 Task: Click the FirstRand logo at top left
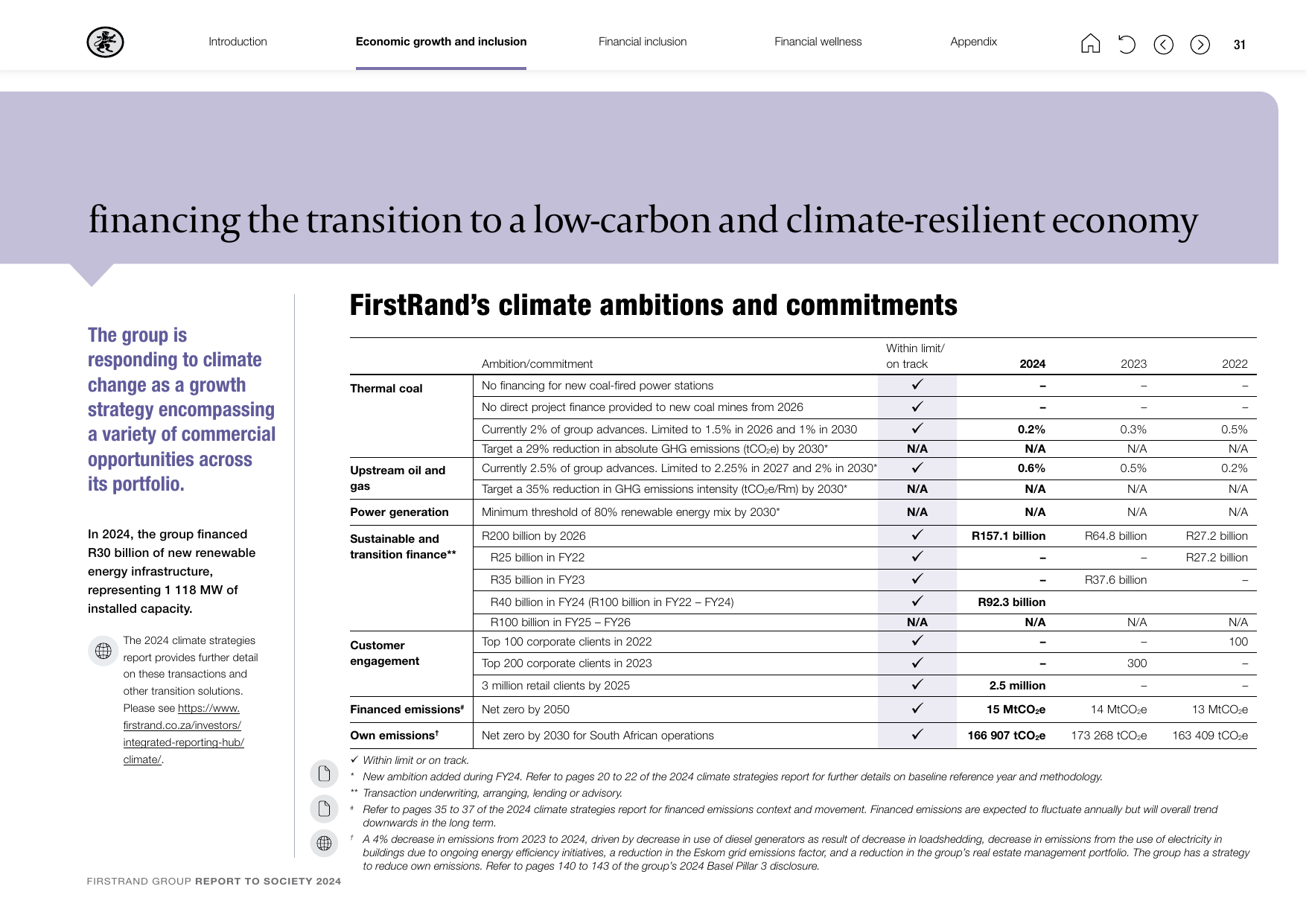coord(105,42)
